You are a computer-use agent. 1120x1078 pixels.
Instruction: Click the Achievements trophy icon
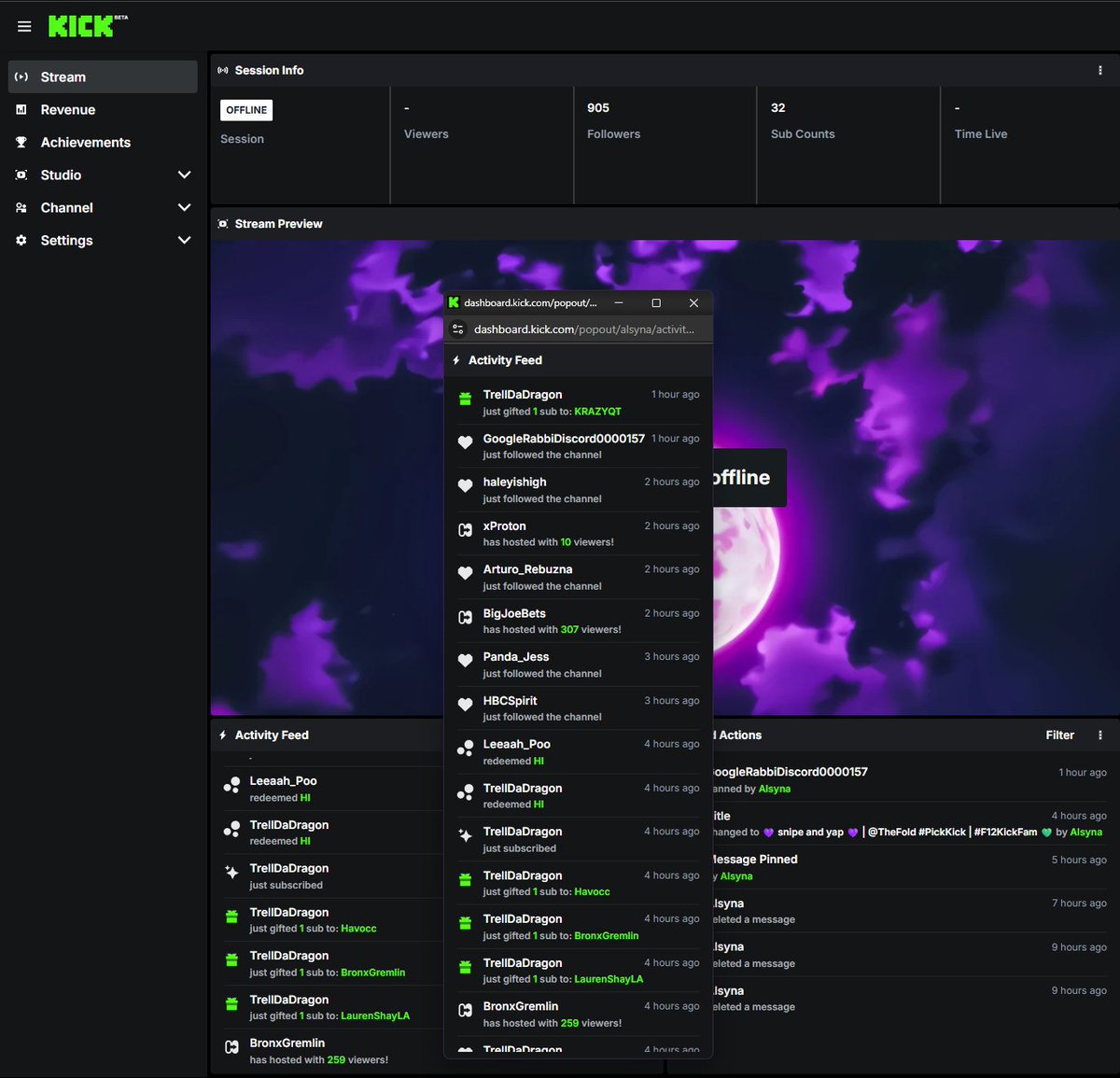pos(21,142)
